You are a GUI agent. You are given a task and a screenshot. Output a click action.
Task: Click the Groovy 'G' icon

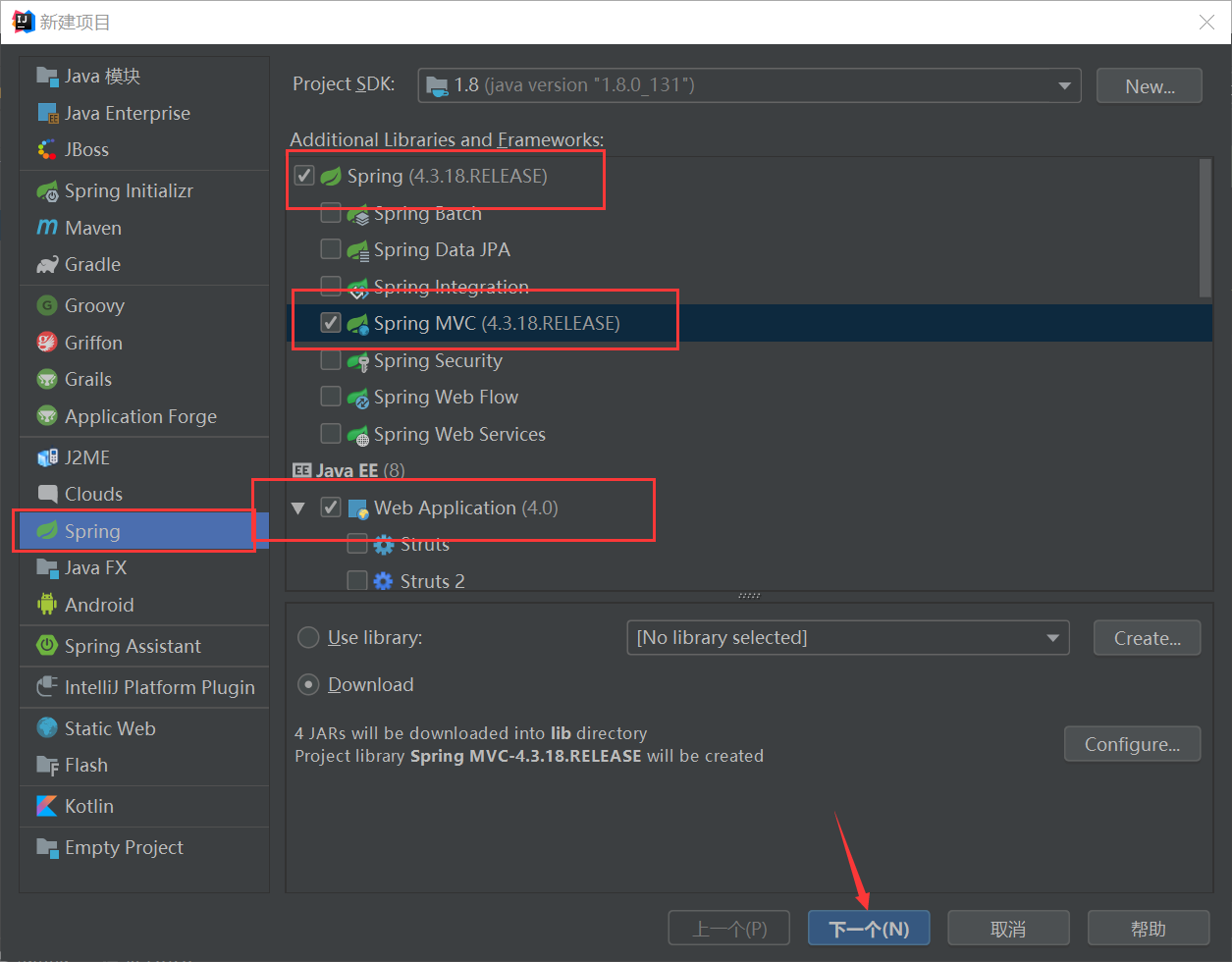point(47,305)
